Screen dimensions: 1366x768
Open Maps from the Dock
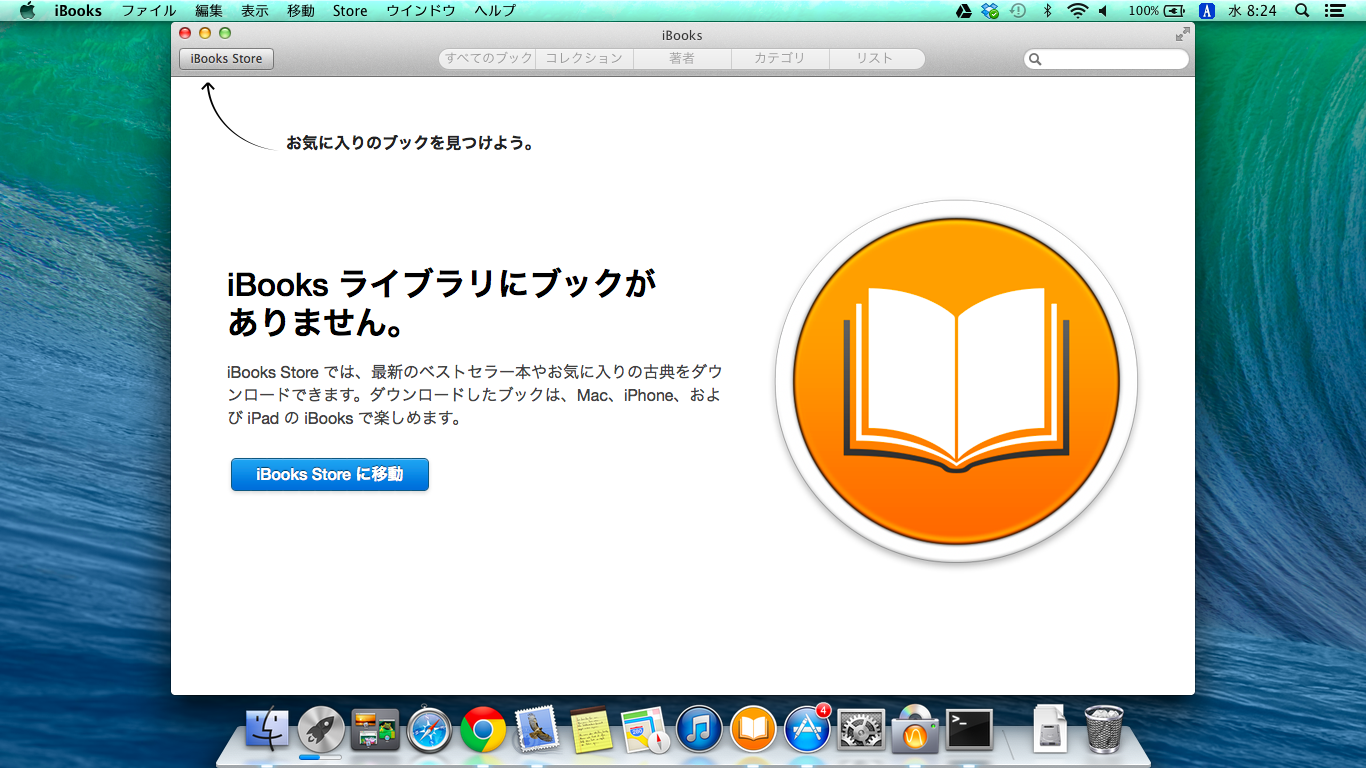(x=645, y=730)
